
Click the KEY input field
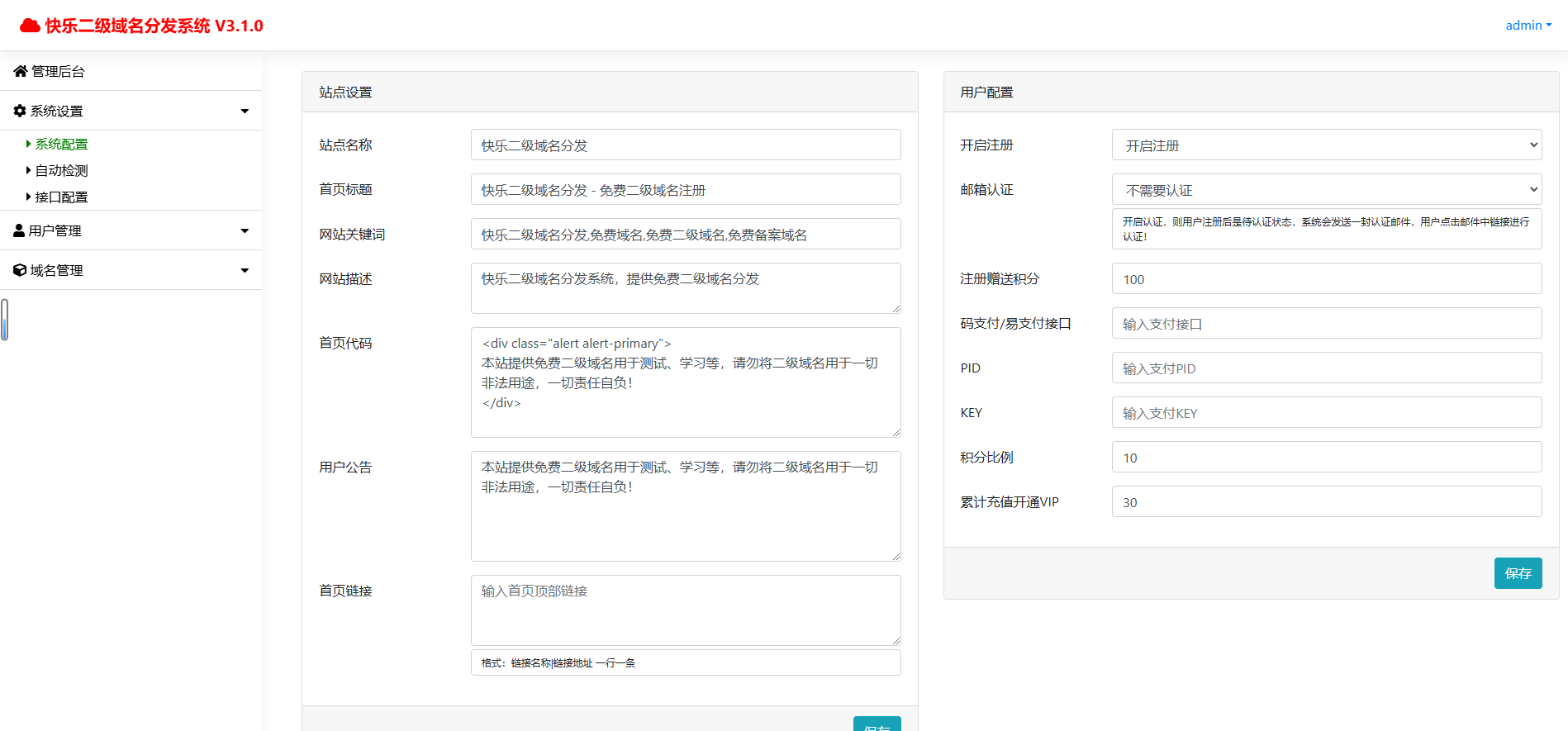tap(1327, 412)
